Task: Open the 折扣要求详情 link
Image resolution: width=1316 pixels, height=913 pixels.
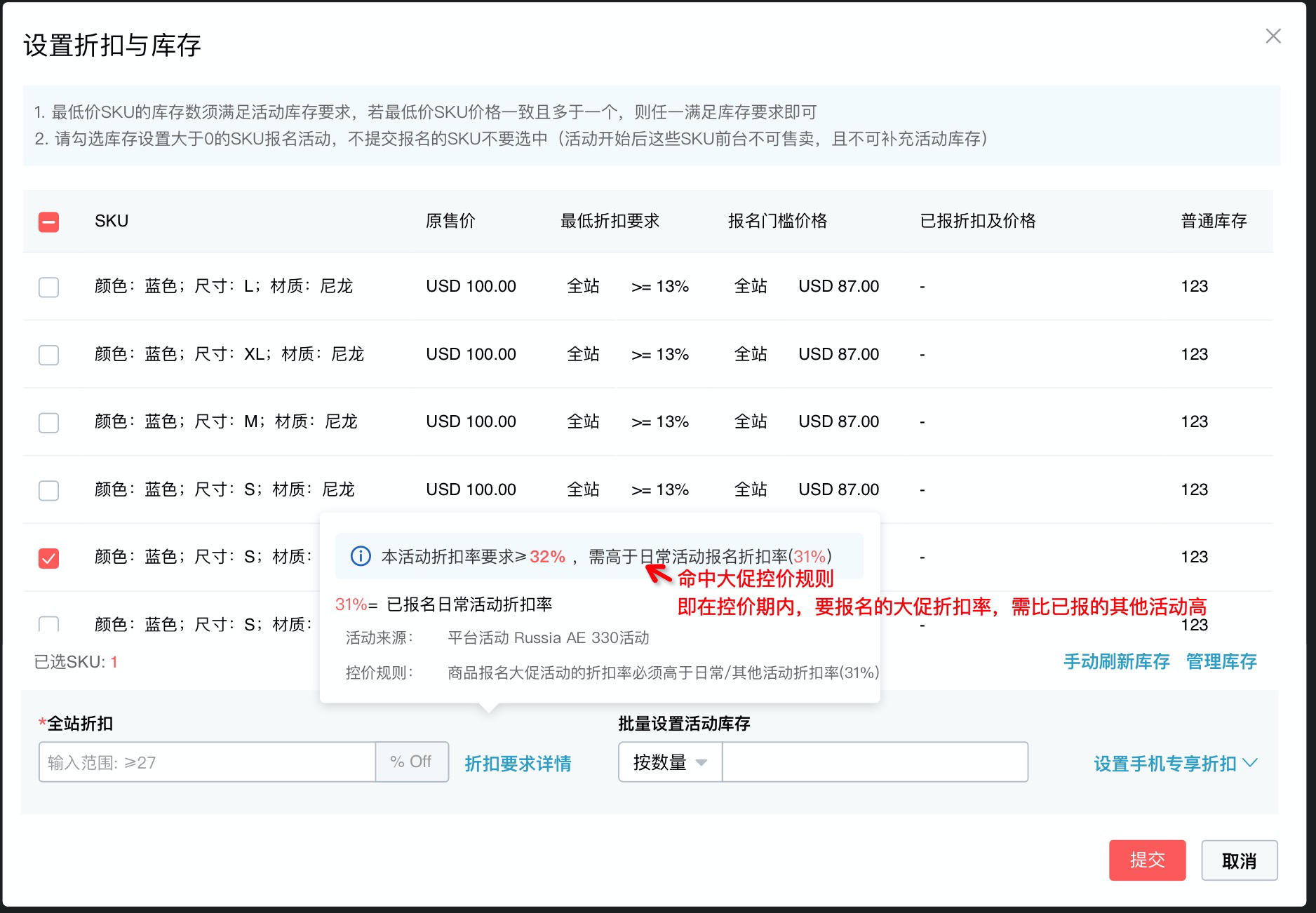Action: (x=518, y=764)
